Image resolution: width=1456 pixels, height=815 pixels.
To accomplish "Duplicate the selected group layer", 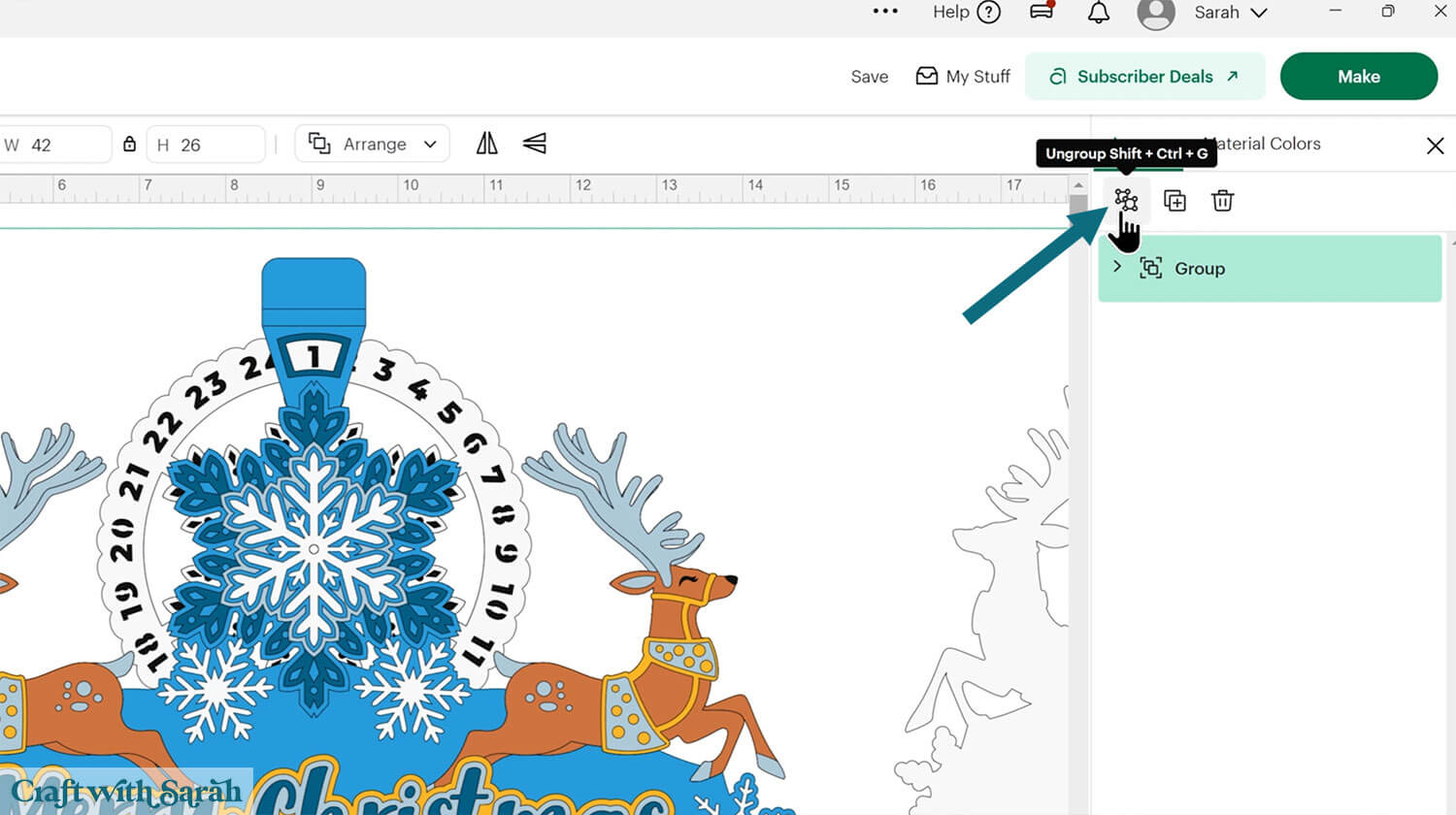I will pyautogui.click(x=1175, y=201).
